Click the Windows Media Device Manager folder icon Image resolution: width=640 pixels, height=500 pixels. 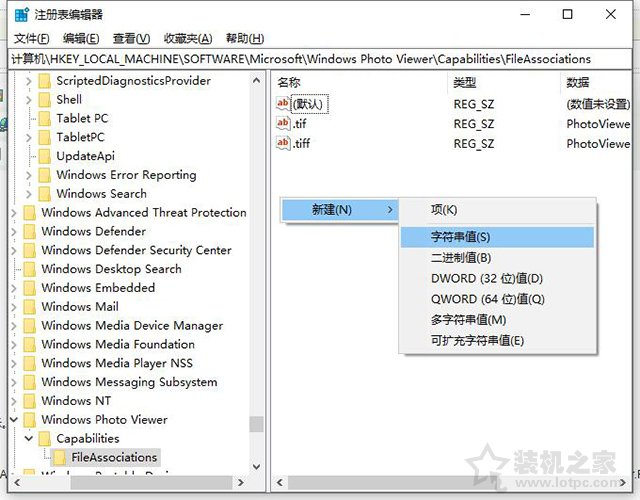coord(29,325)
